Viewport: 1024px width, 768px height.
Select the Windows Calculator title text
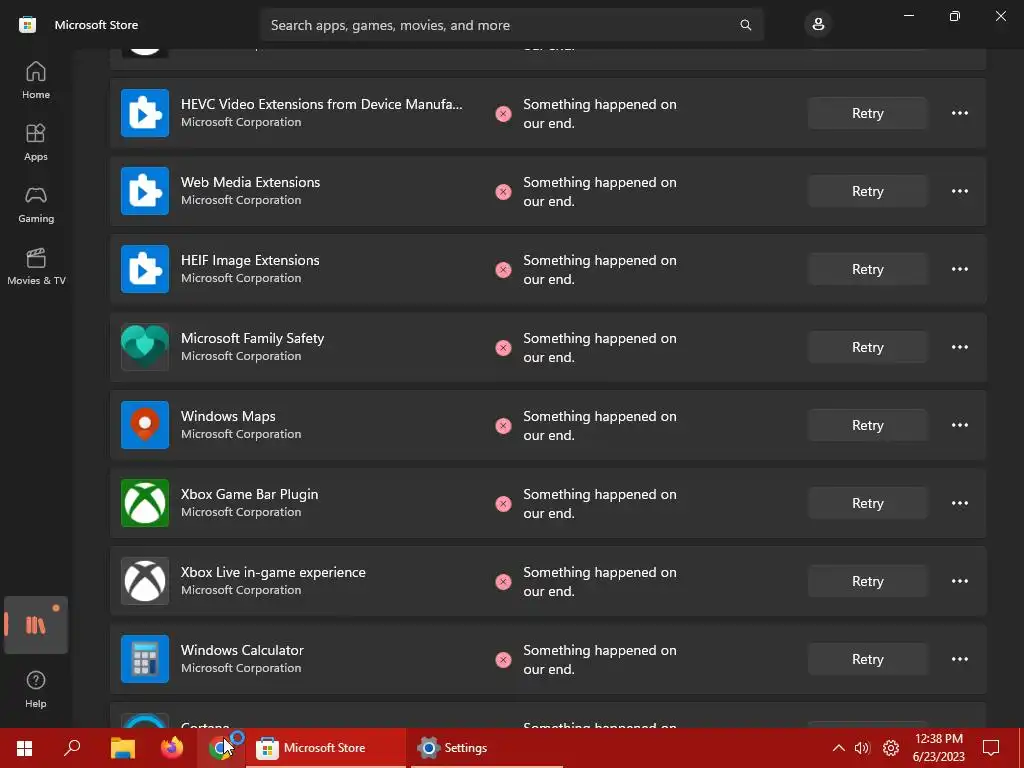[x=242, y=650]
